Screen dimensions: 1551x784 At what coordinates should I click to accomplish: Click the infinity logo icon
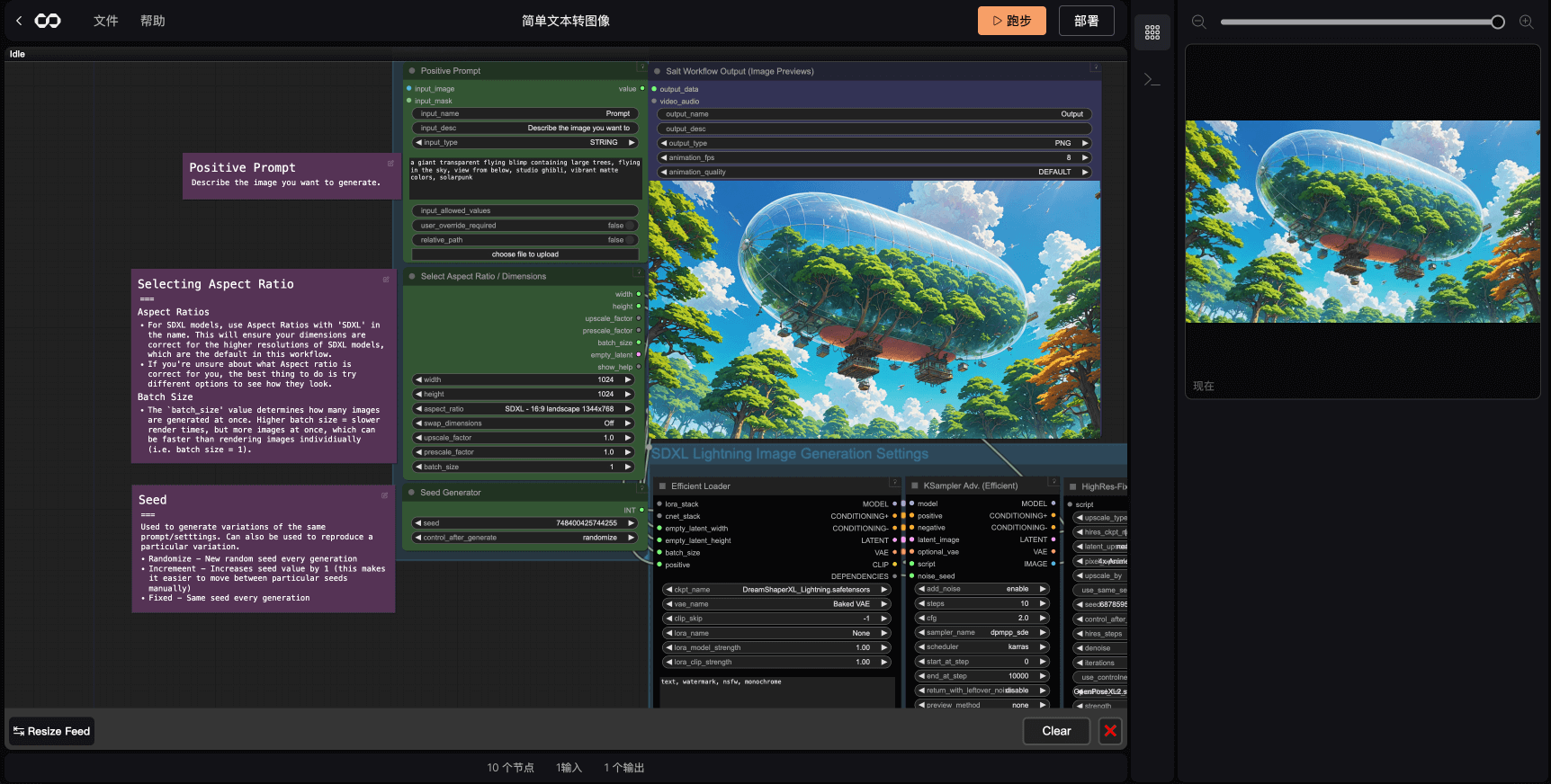[x=48, y=21]
